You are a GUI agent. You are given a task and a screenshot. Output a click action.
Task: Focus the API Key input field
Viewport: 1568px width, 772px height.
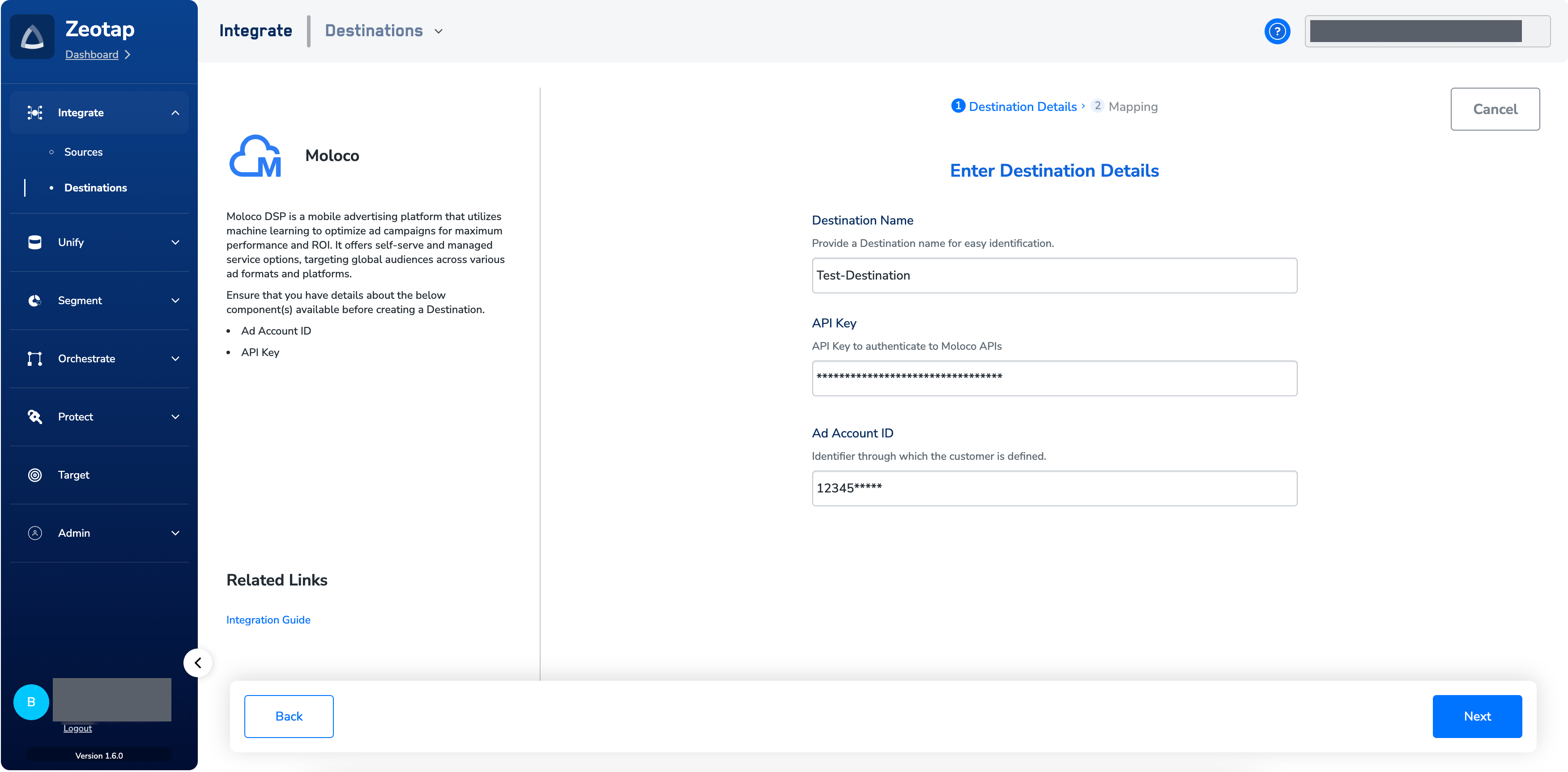tap(1054, 378)
